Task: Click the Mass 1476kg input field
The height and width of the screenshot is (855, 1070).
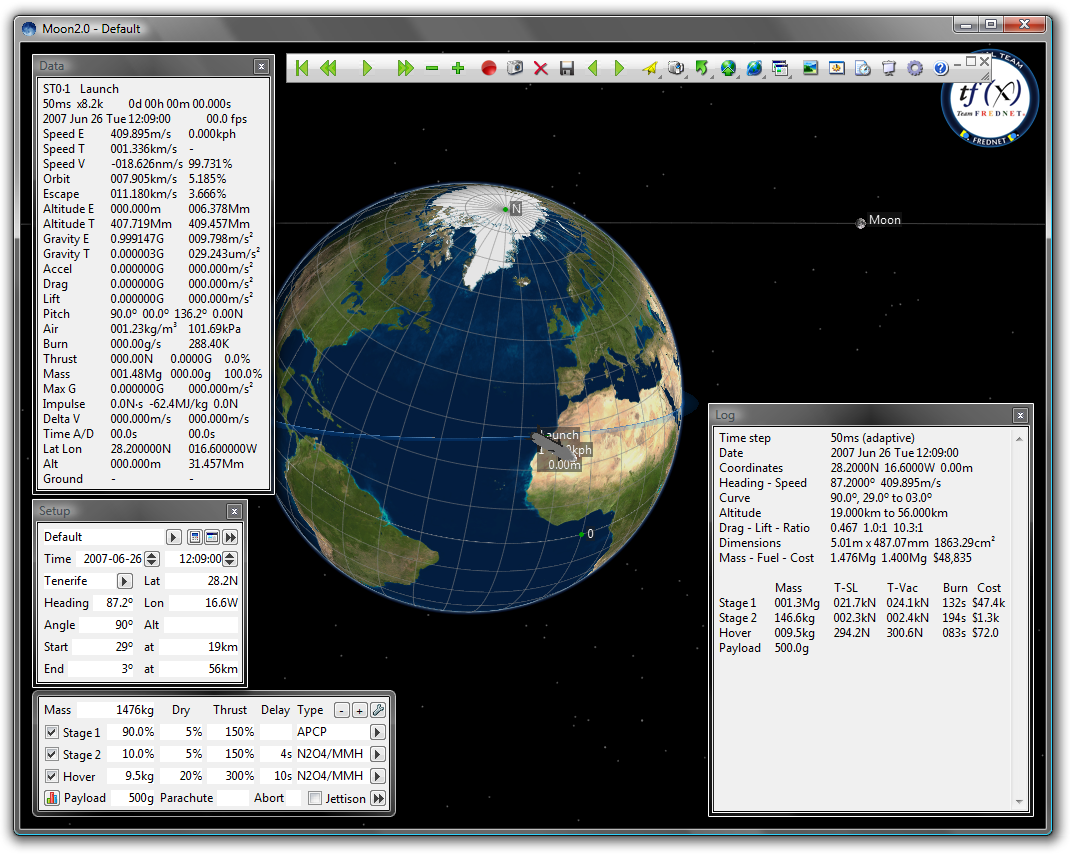Action: [117, 710]
